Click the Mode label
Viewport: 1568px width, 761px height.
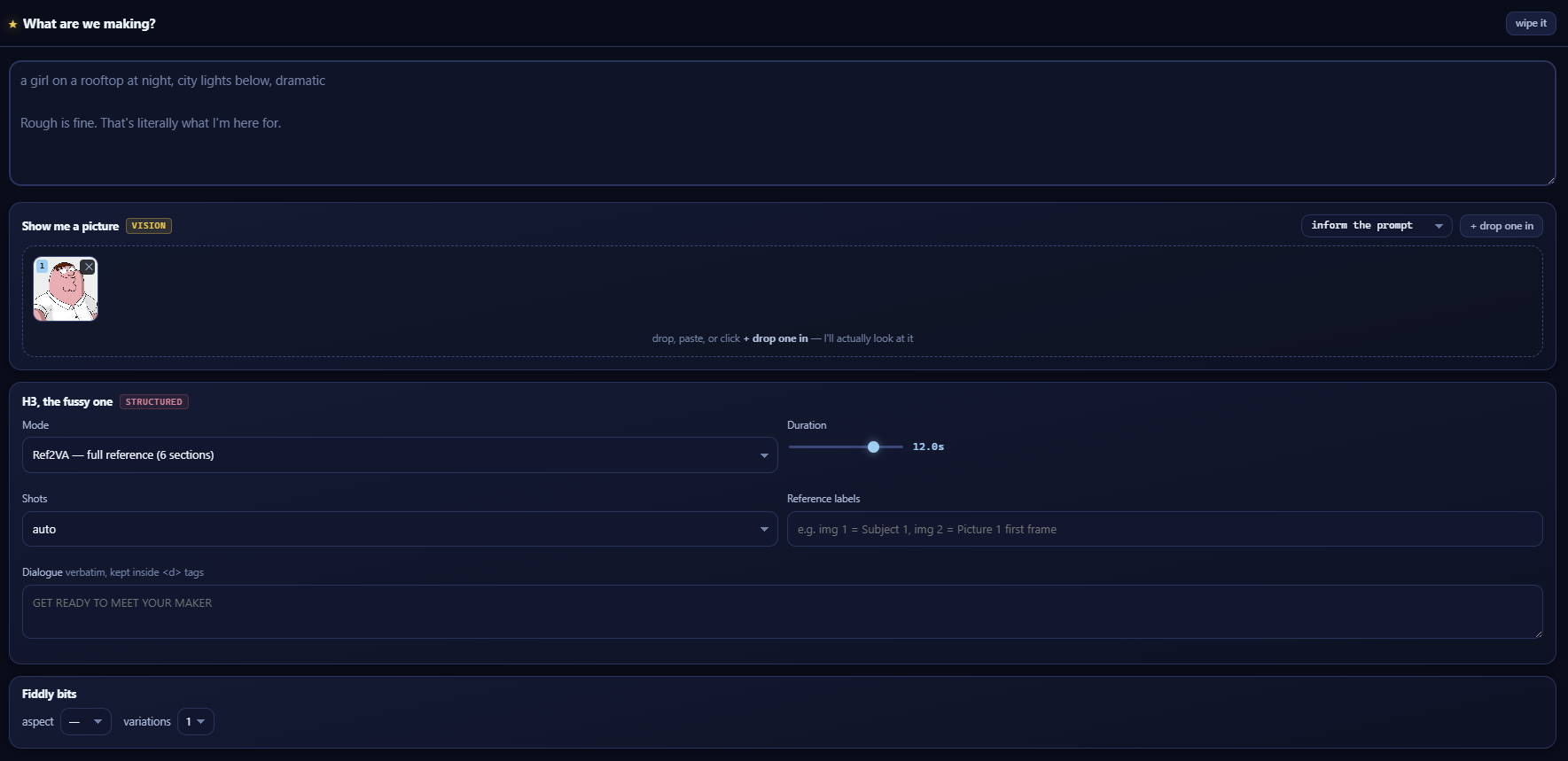(x=35, y=425)
